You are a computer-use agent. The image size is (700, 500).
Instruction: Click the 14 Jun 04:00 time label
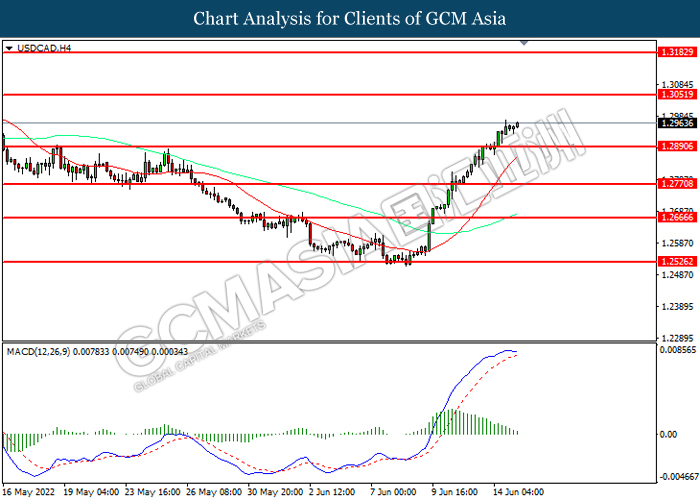518,492
